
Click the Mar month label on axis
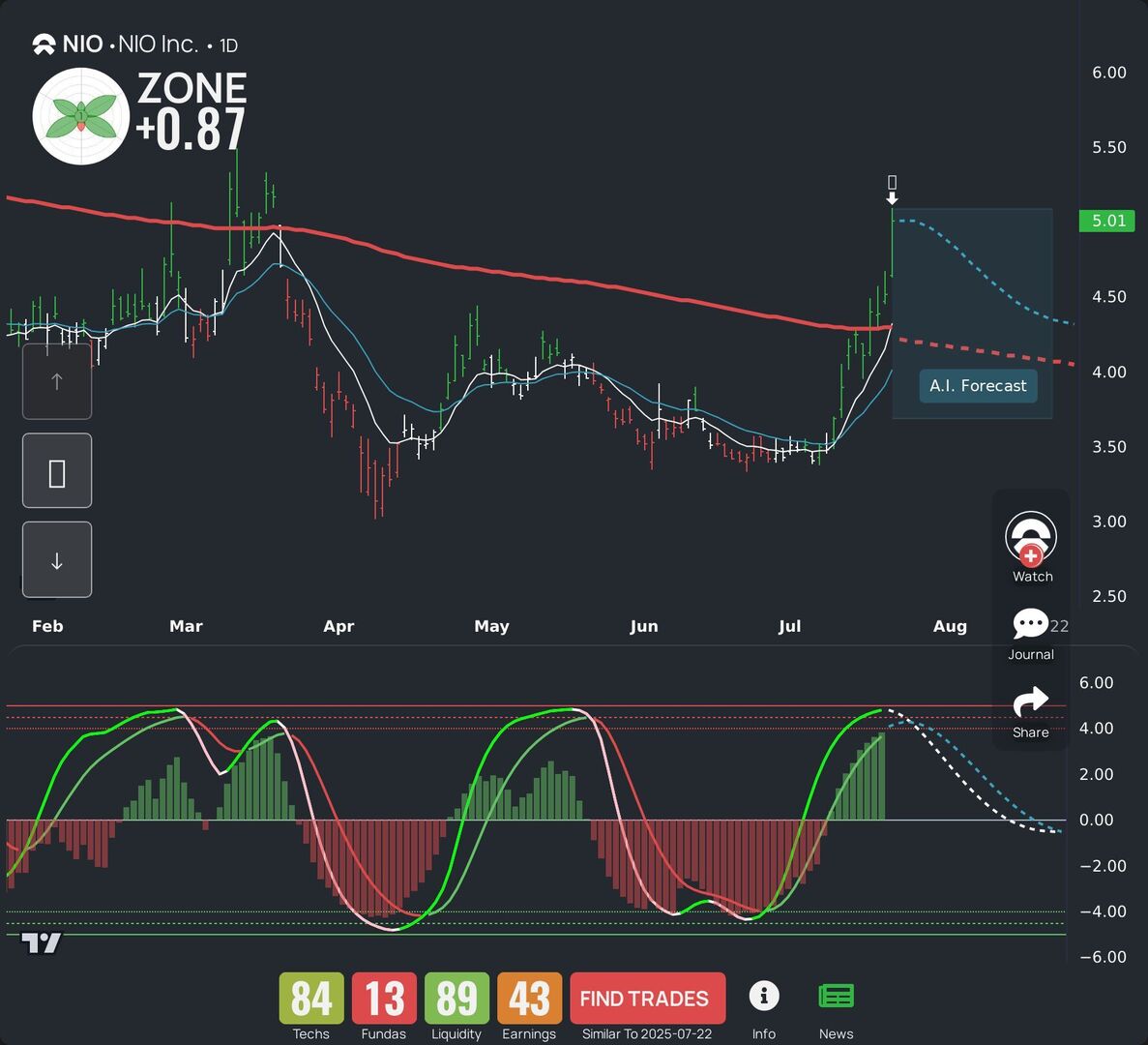[186, 626]
